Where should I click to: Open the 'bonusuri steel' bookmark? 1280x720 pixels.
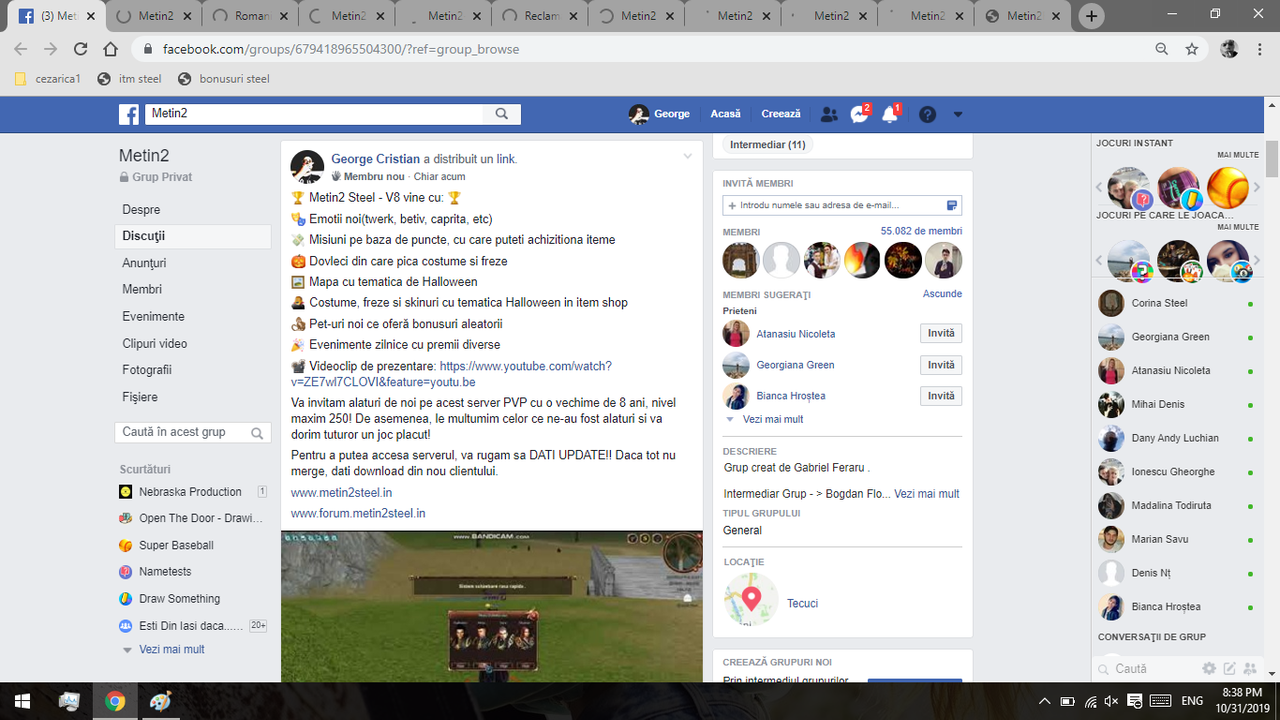click(x=223, y=79)
